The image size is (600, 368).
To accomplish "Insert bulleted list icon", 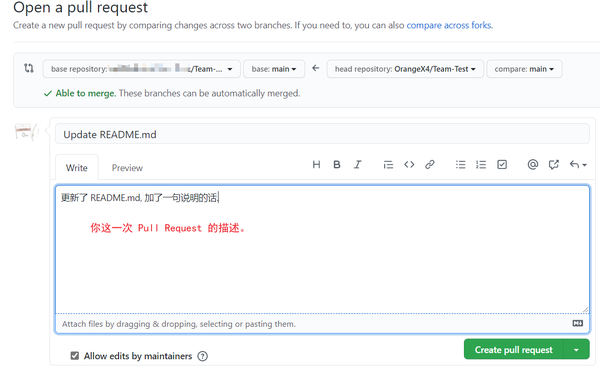I will point(460,165).
